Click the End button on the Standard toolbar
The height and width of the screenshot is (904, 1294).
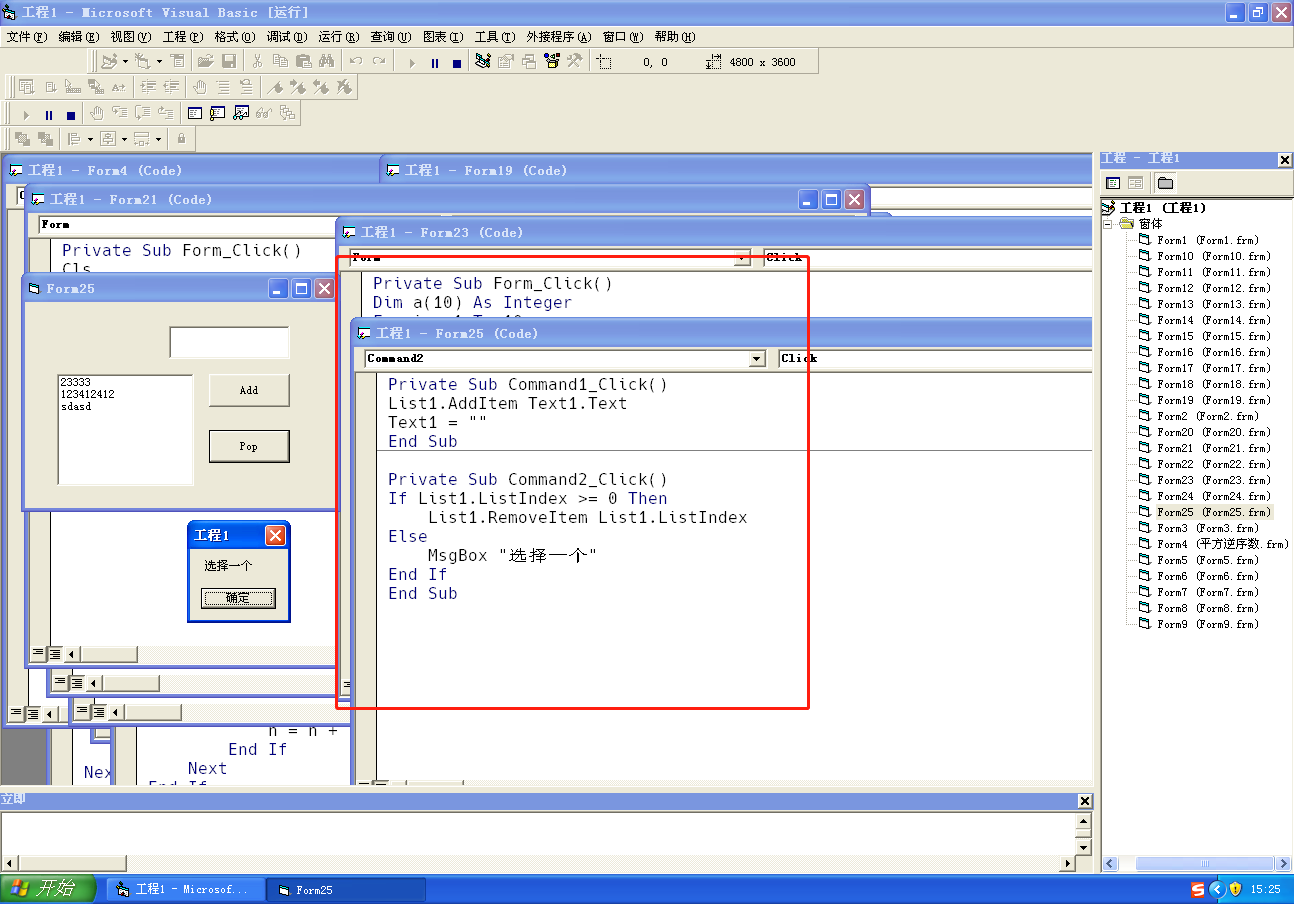457,63
